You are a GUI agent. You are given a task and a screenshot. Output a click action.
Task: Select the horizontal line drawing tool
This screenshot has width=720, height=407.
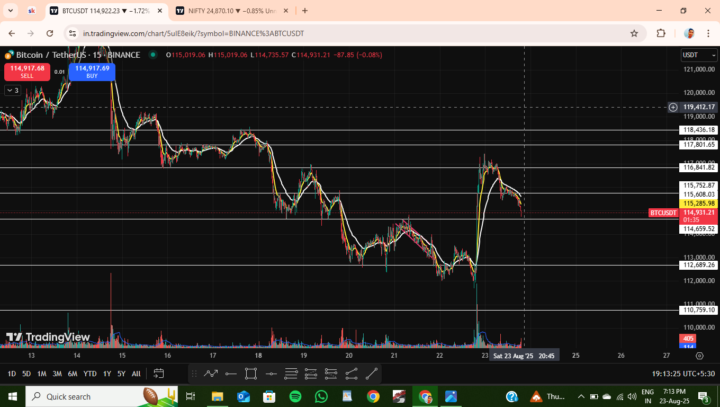(x=271, y=373)
